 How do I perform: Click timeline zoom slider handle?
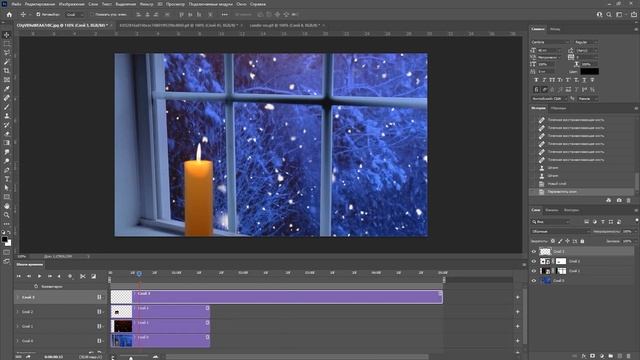131,358
